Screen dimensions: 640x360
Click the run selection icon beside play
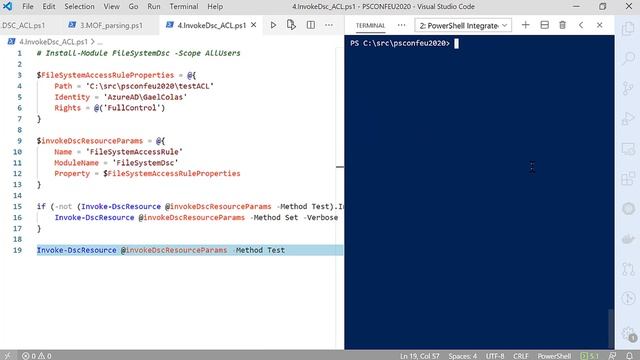click(291, 25)
